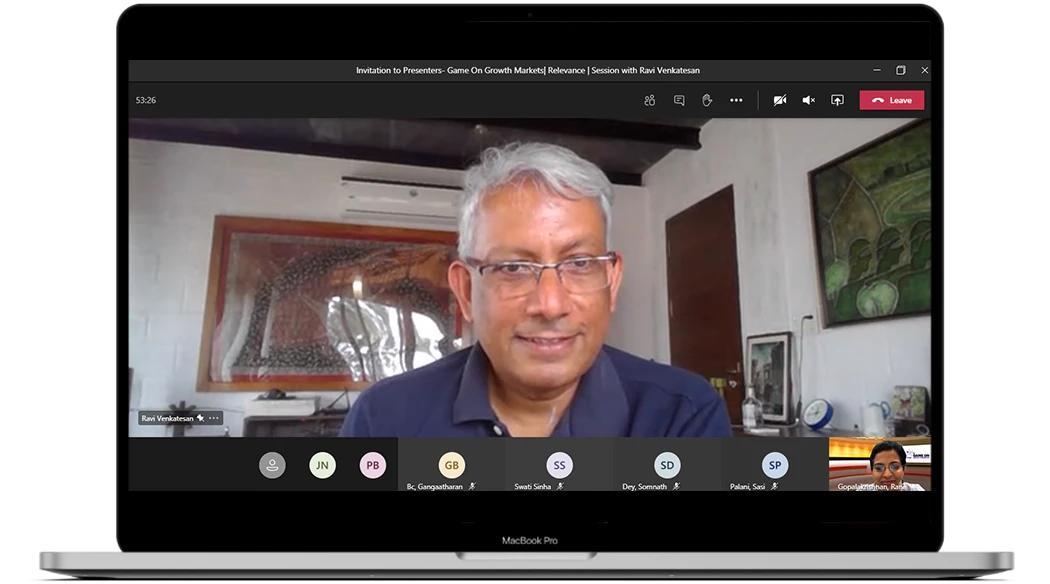This screenshot has height=584, width=1050.
Task: Click the pin icon on Ravi Venkatesan's video
Action: pos(198,418)
